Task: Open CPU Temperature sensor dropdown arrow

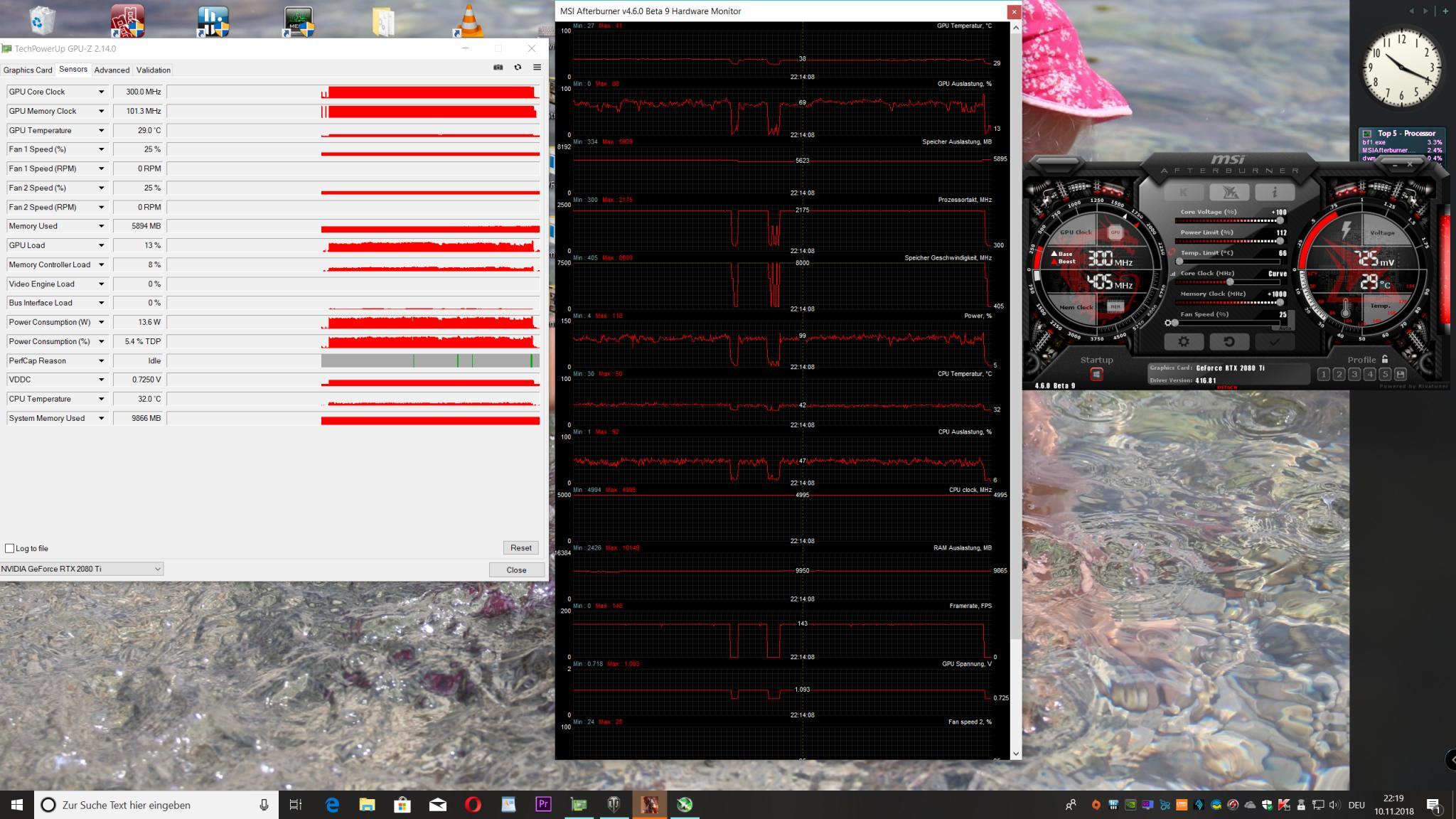Action: click(101, 399)
